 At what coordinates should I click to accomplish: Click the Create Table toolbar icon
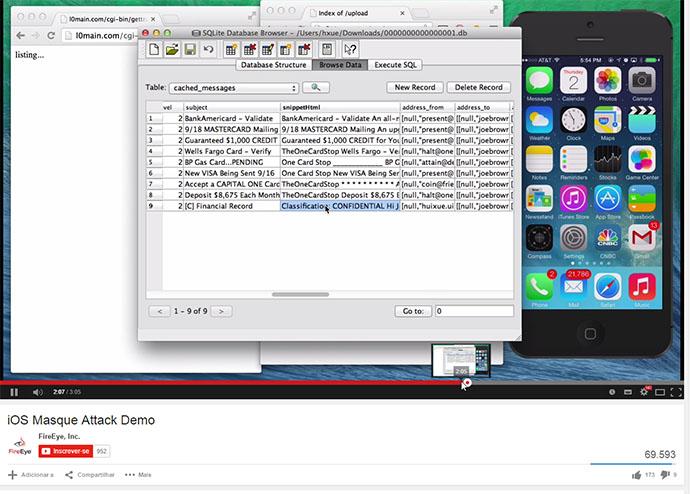click(231, 49)
